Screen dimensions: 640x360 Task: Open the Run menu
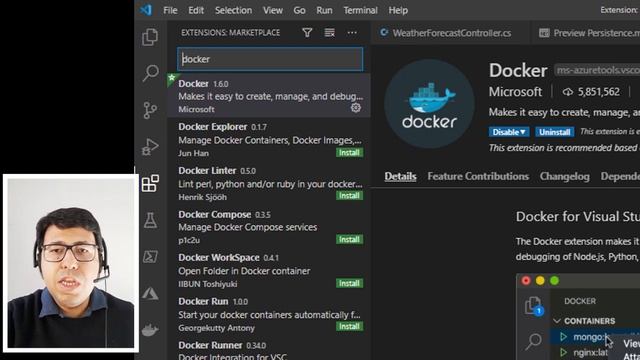click(324, 10)
